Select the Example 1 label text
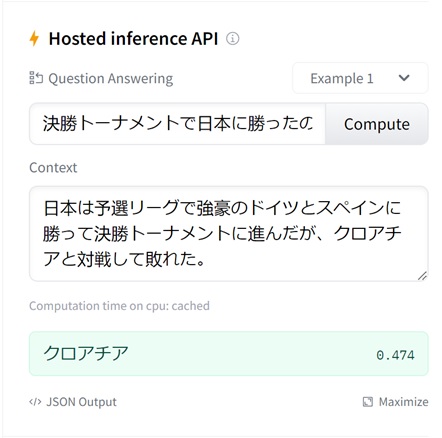This screenshot has height=438, width=442. pos(342,78)
